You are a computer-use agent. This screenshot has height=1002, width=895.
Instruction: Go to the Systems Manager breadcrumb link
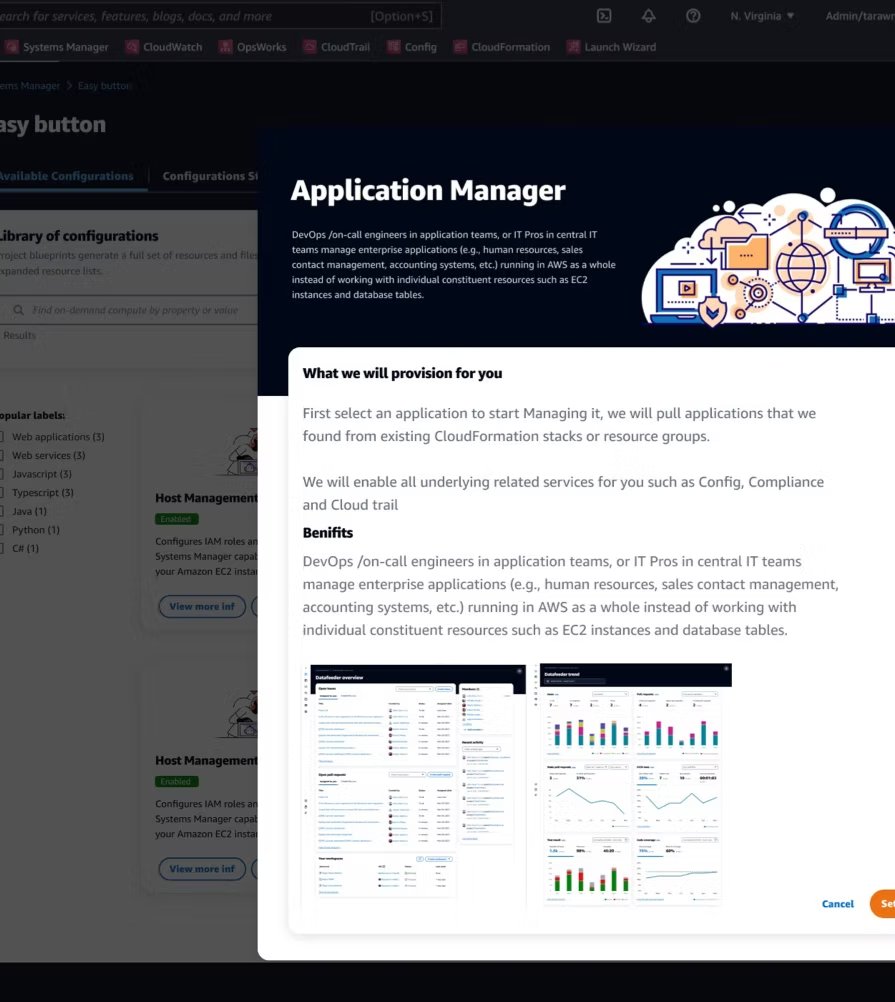tap(30, 86)
